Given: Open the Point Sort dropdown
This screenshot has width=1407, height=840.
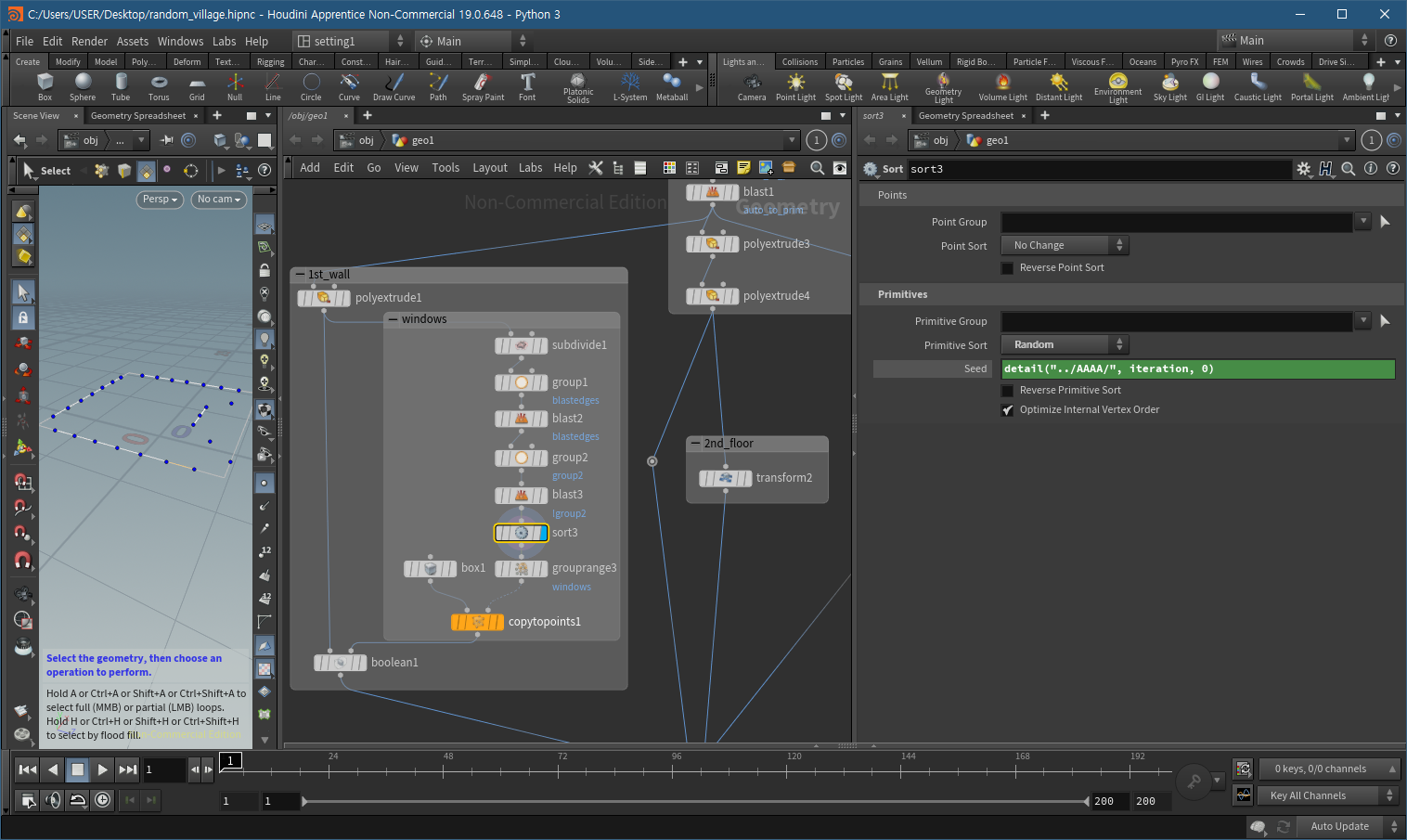Looking at the screenshot, I should click(1065, 245).
